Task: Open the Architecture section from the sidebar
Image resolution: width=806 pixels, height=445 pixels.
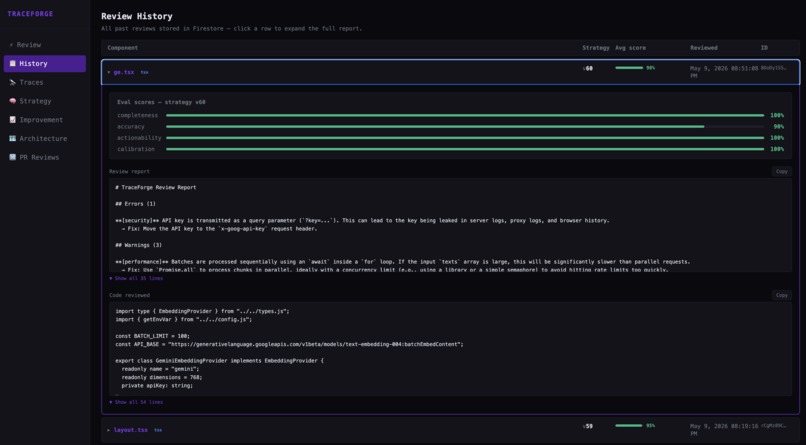Action: point(45,138)
